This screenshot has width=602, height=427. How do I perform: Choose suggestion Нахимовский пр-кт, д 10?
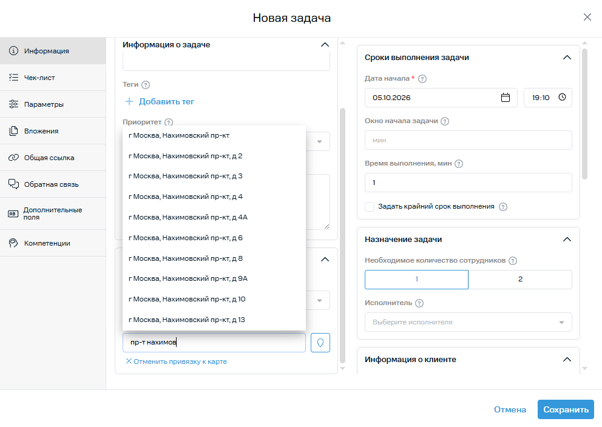(x=214, y=299)
